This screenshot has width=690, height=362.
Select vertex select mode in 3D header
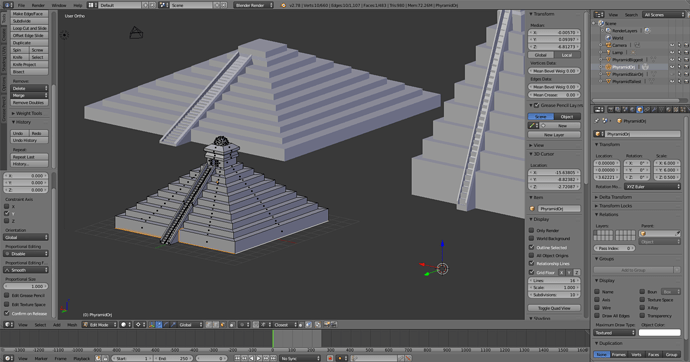pyautogui.click(x=208, y=325)
